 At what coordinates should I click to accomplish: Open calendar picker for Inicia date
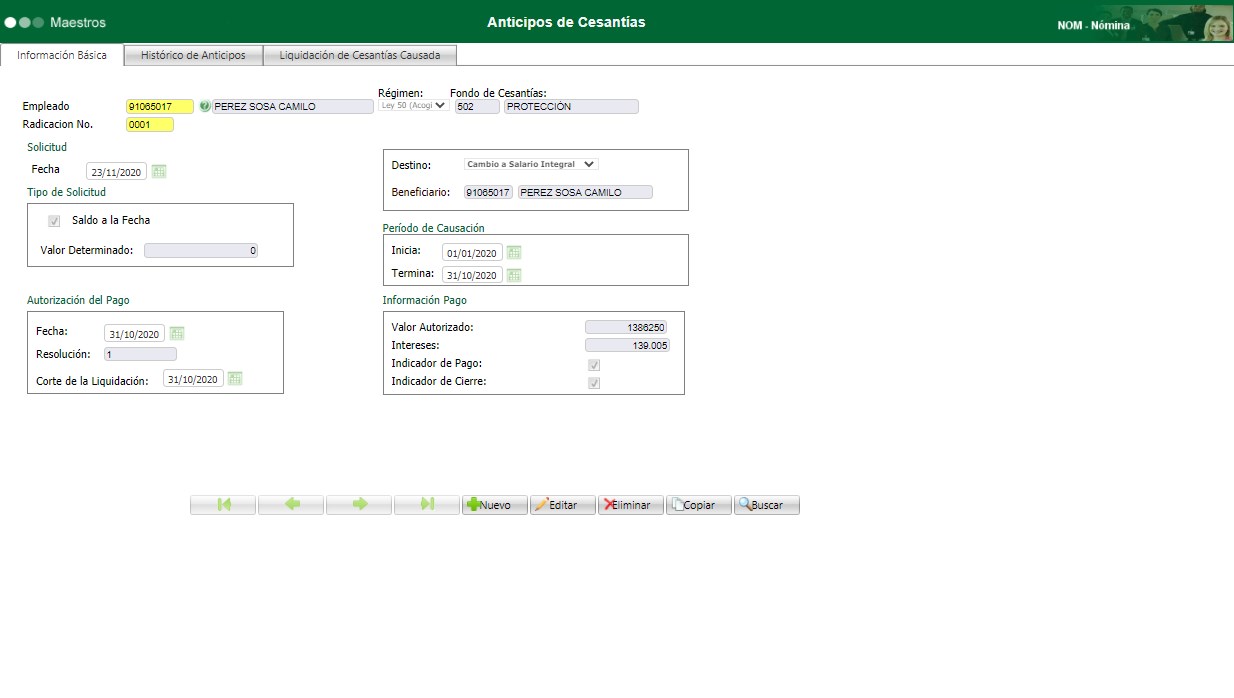(512, 252)
